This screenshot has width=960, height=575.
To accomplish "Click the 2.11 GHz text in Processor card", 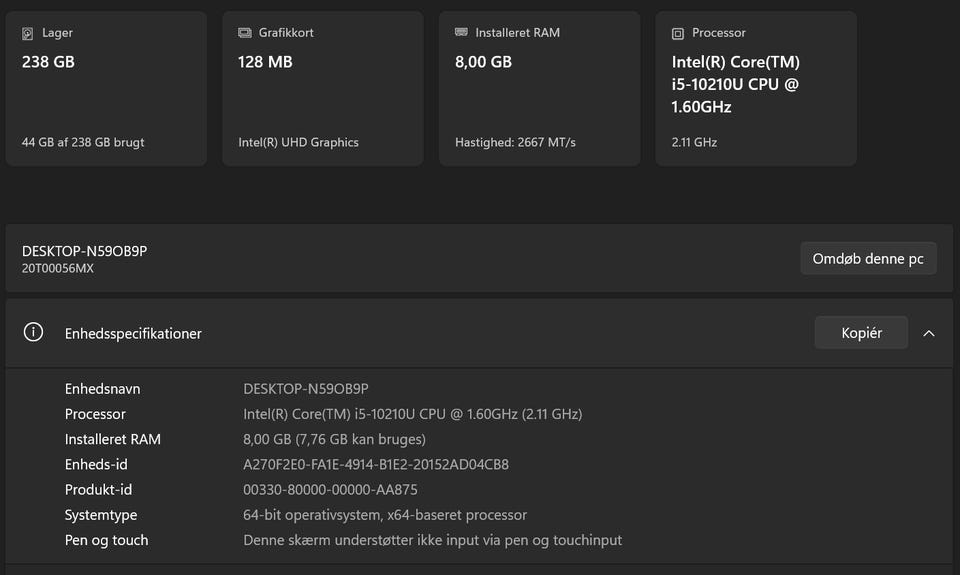I will 694,142.
